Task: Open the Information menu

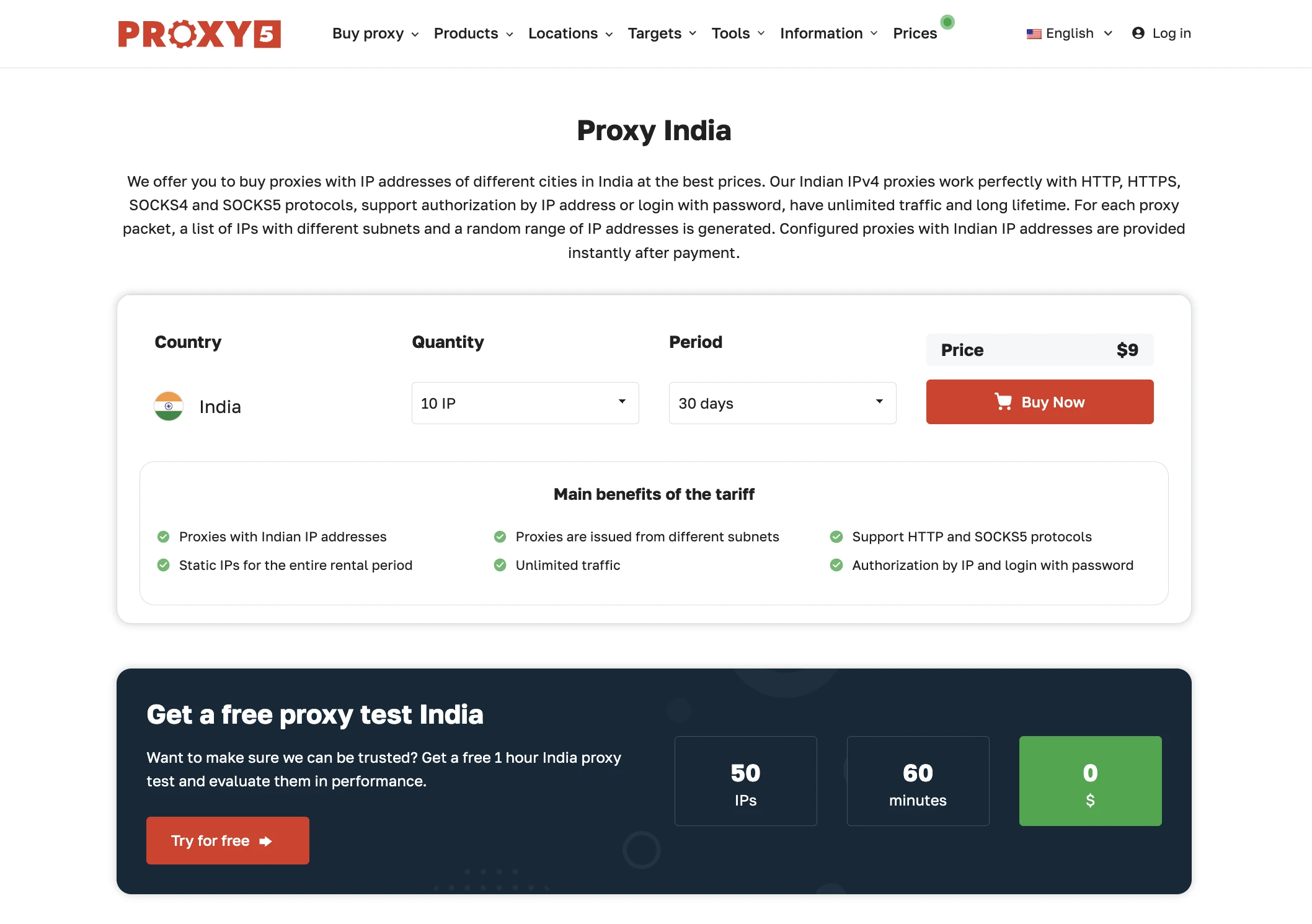Action: (x=828, y=33)
